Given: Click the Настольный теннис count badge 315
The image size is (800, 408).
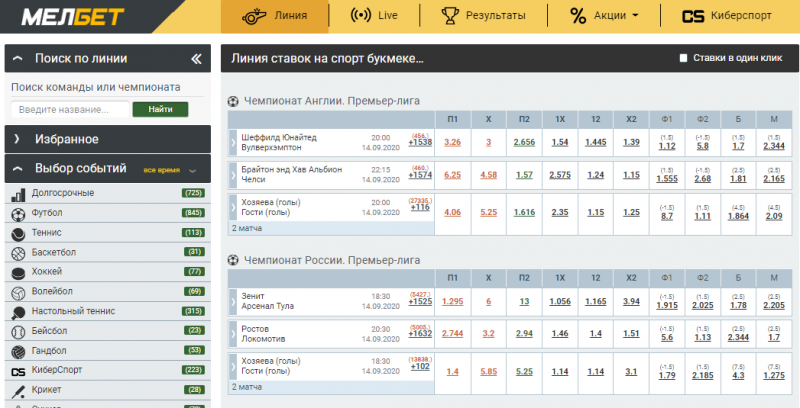Looking at the screenshot, I should pos(193,311).
